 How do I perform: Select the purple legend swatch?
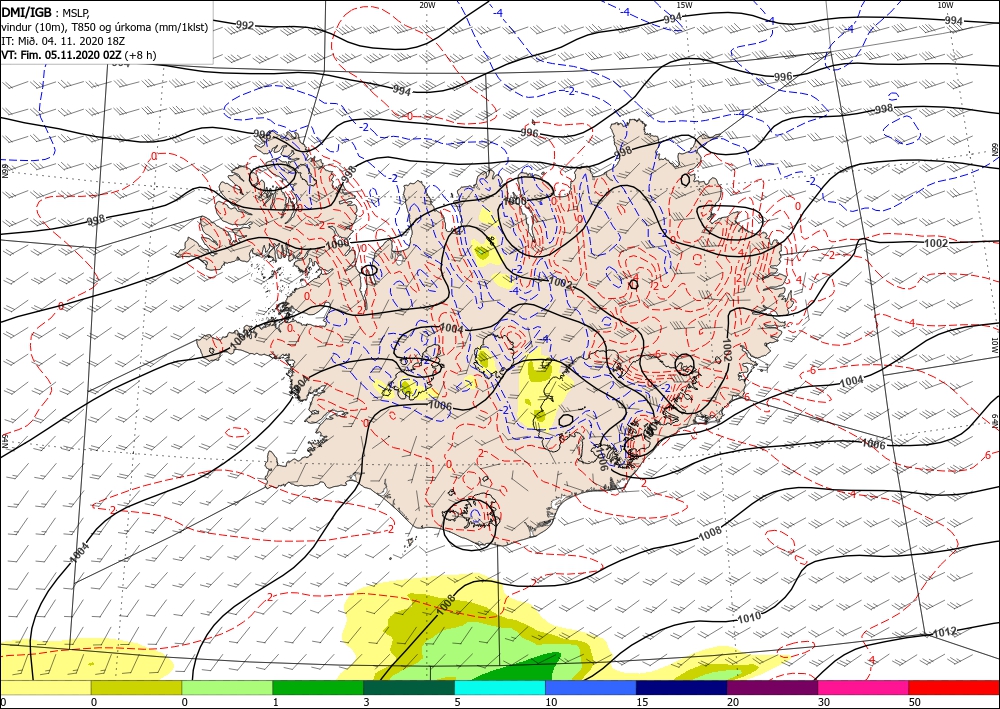coord(772,687)
